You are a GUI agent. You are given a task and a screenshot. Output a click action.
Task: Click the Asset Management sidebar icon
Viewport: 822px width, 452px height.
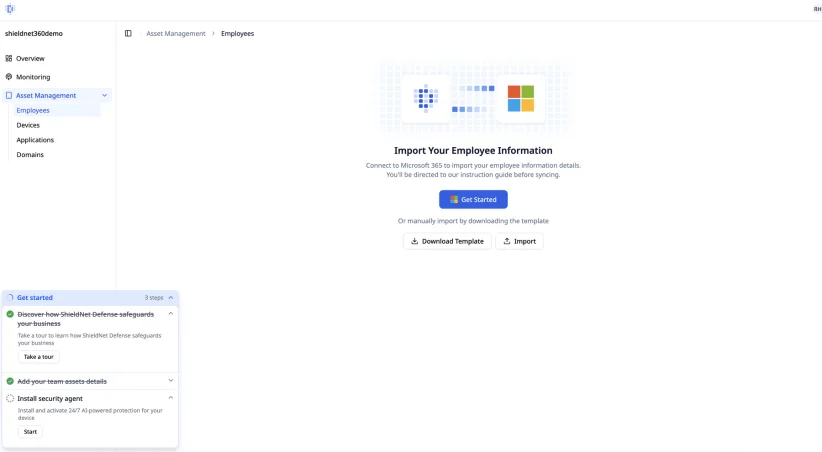pos(9,95)
